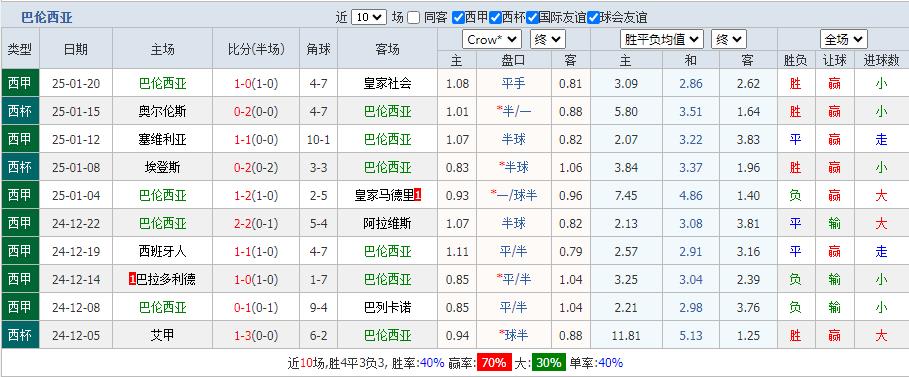Open the Crow* bookmaker dropdown
This screenshot has height=377, width=909.
(x=492, y=39)
